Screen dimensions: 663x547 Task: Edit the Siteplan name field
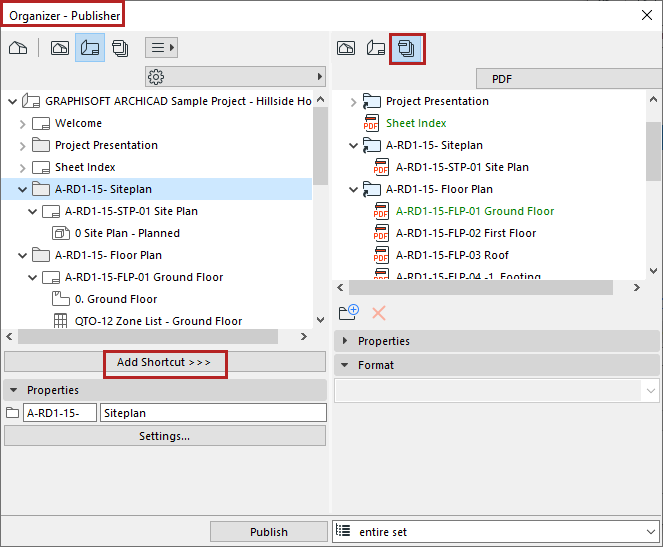213,413
